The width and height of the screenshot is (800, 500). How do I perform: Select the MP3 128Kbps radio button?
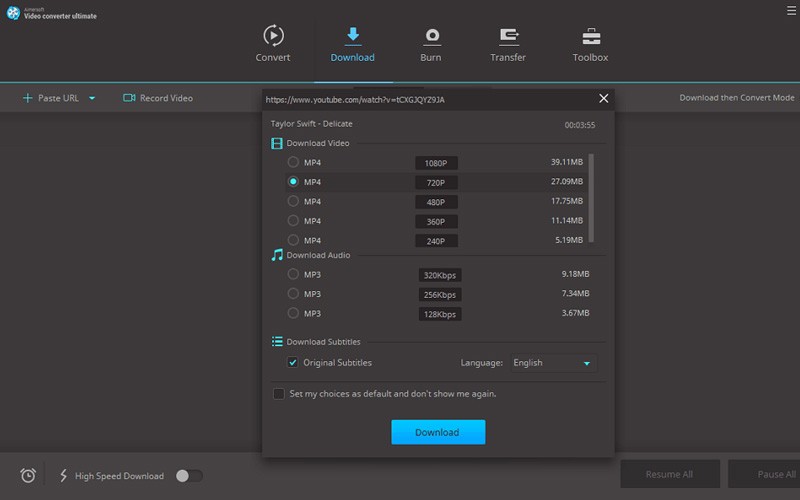[x=293, y=313]
